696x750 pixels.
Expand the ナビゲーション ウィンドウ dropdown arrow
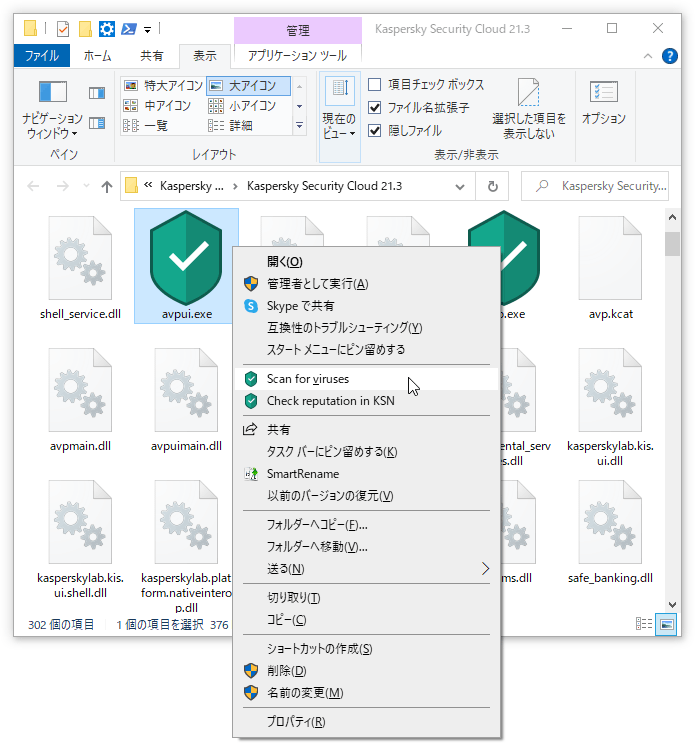click(74, 134)
